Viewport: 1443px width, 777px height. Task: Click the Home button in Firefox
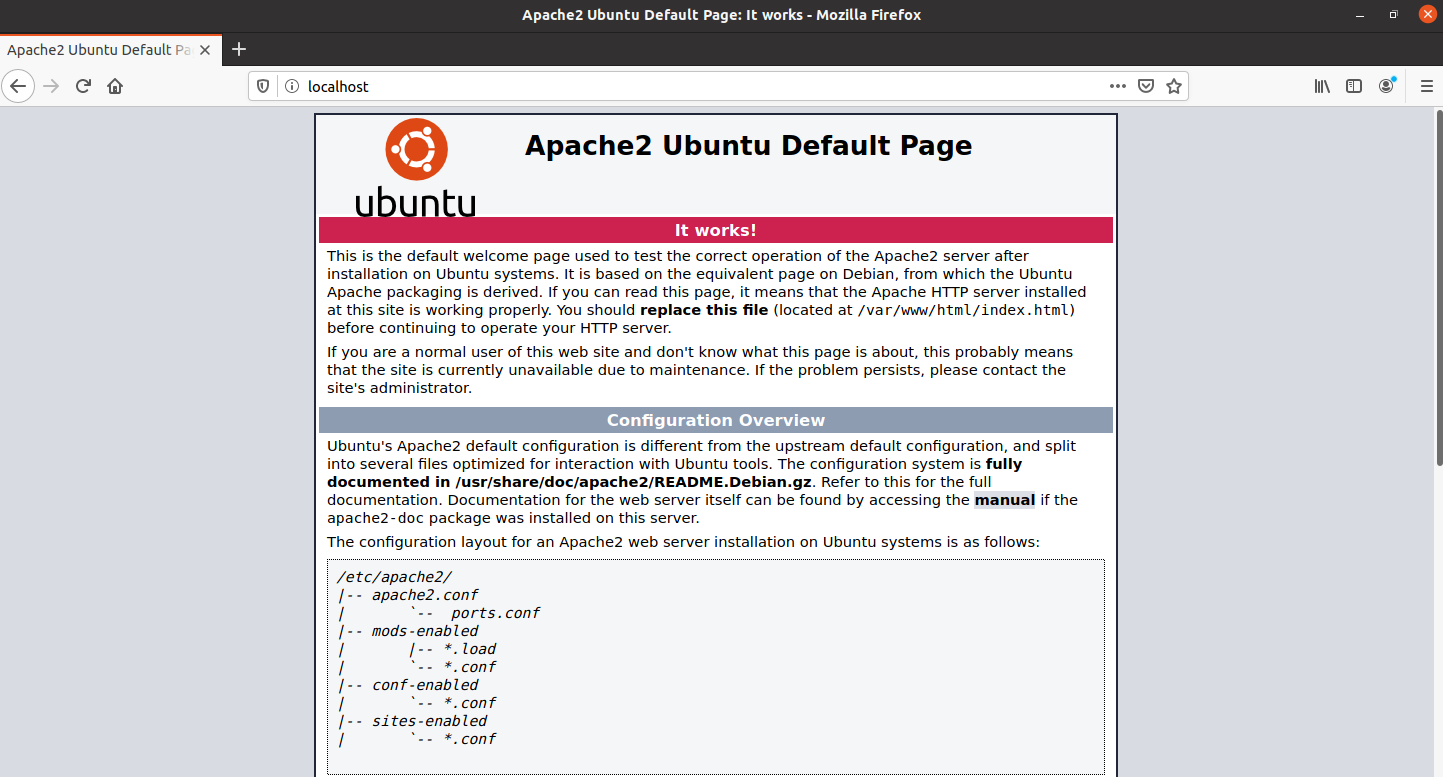point(114,86)
